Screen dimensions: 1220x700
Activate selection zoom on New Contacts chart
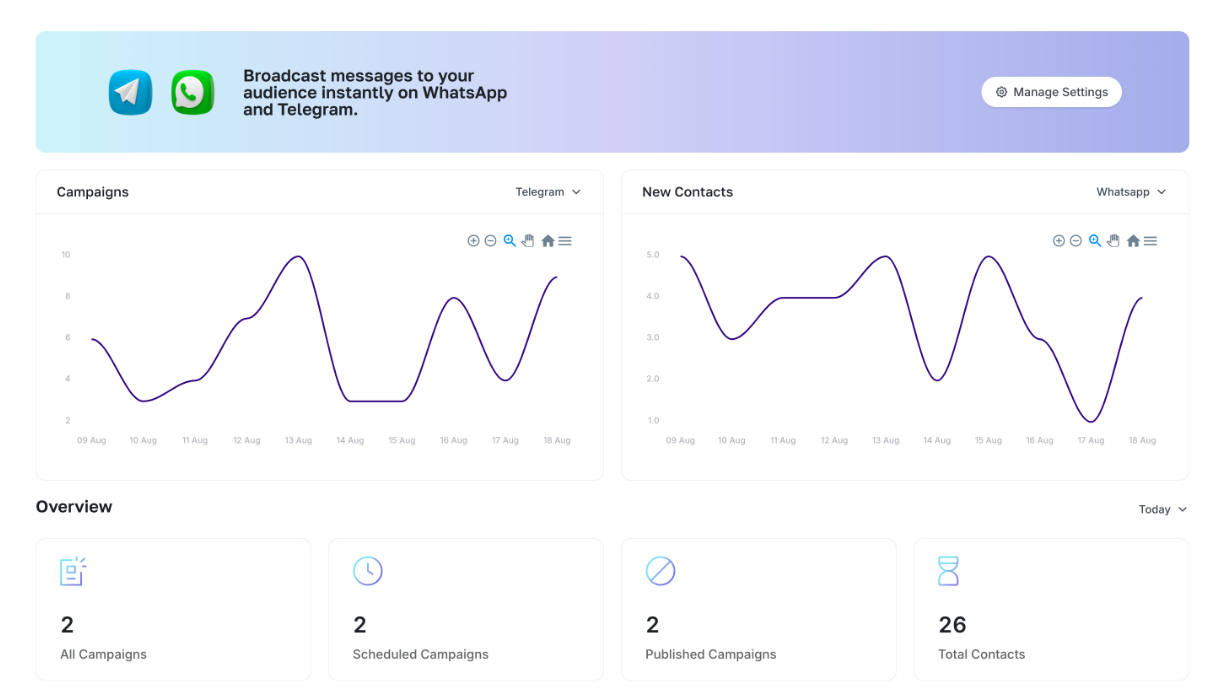[1094, 241]
